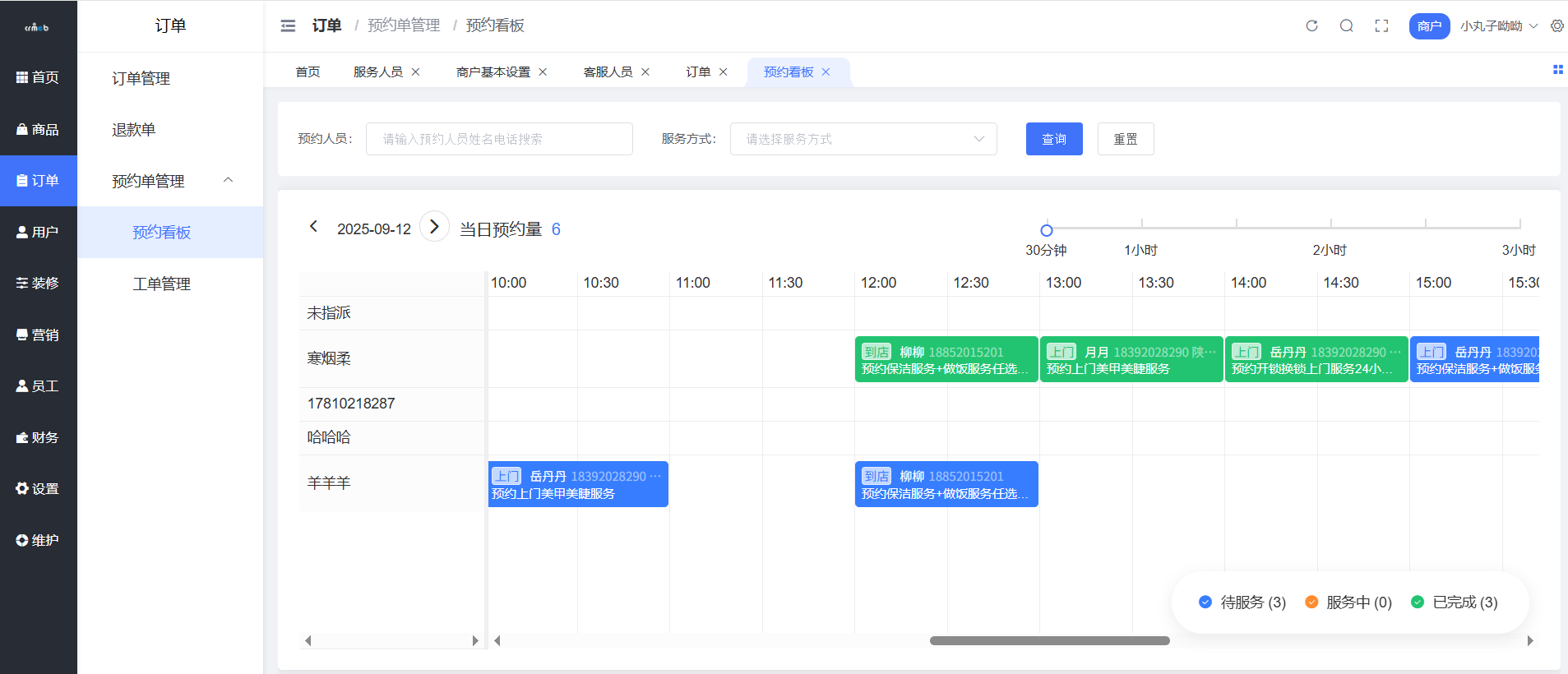Open search with the magnifier icon

[x=1346, y=26]
